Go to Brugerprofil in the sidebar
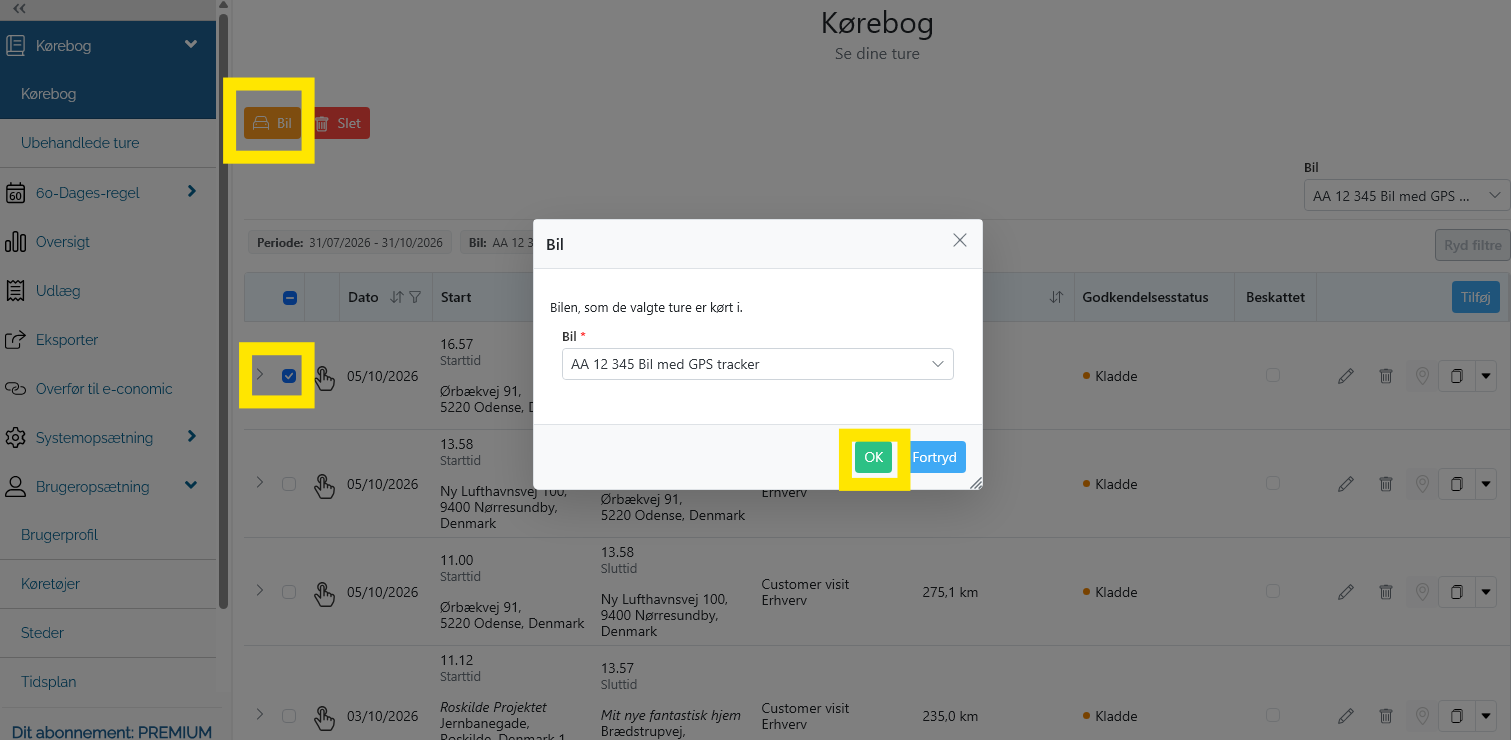The image size is (1511, 740). [x=59, y=535]
